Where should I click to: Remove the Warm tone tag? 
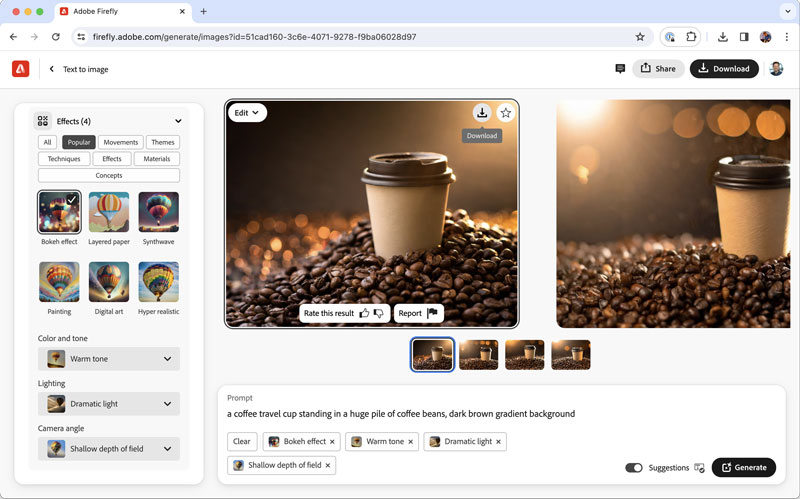[410, 442]
